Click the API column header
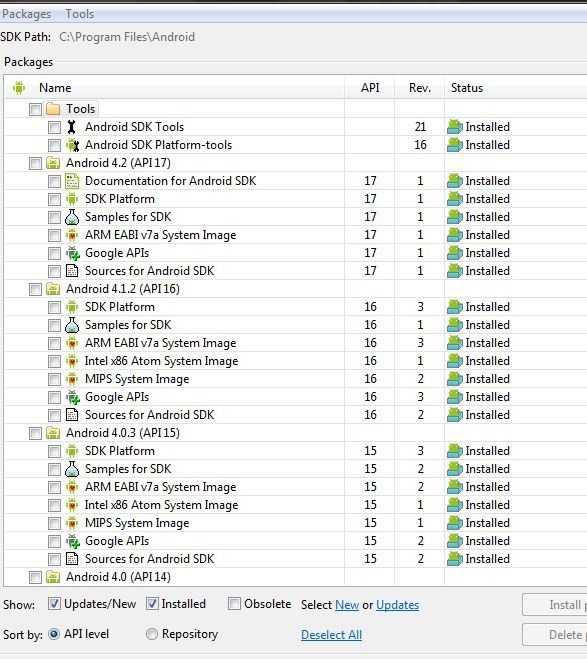Image resolution: width=587 pixels, height=659 pixels. tap(370, 88)
